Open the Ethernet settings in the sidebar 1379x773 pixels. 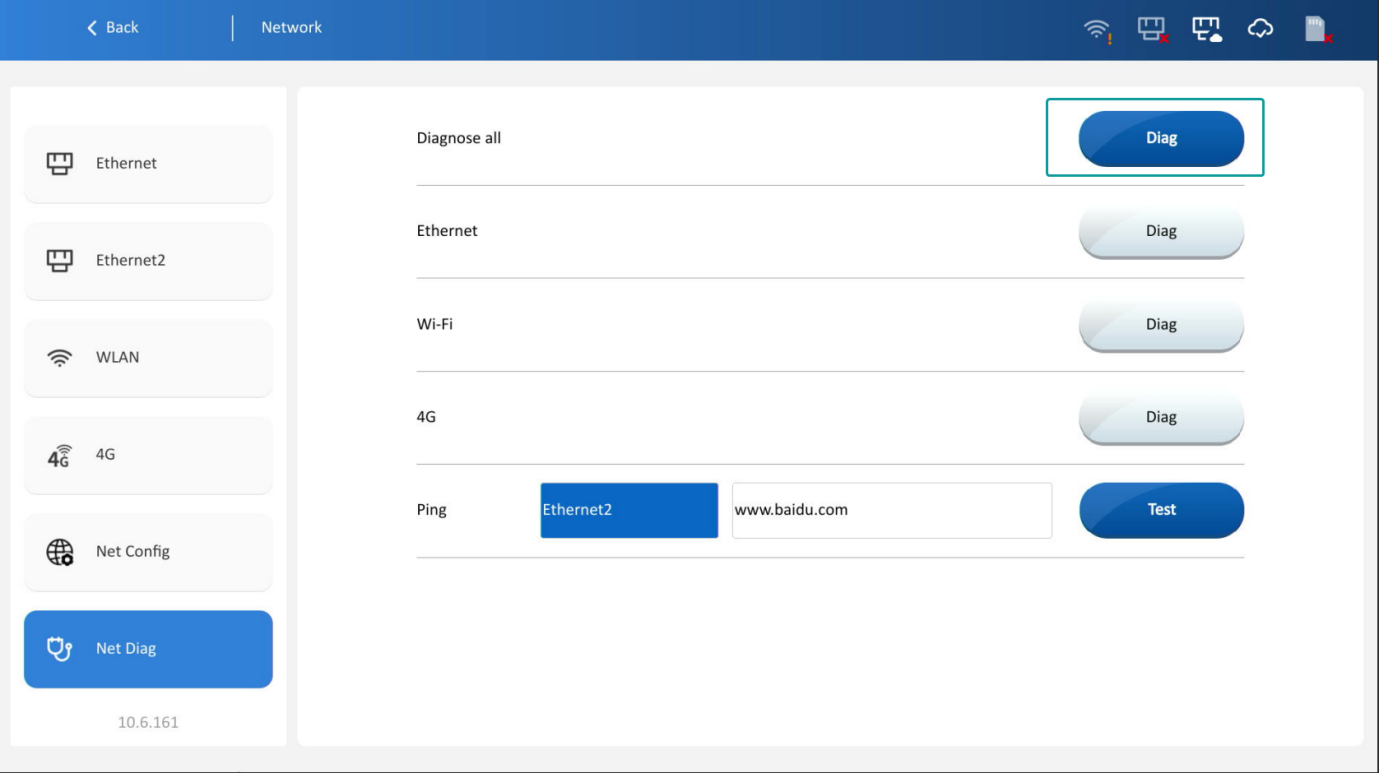point(148,163)
